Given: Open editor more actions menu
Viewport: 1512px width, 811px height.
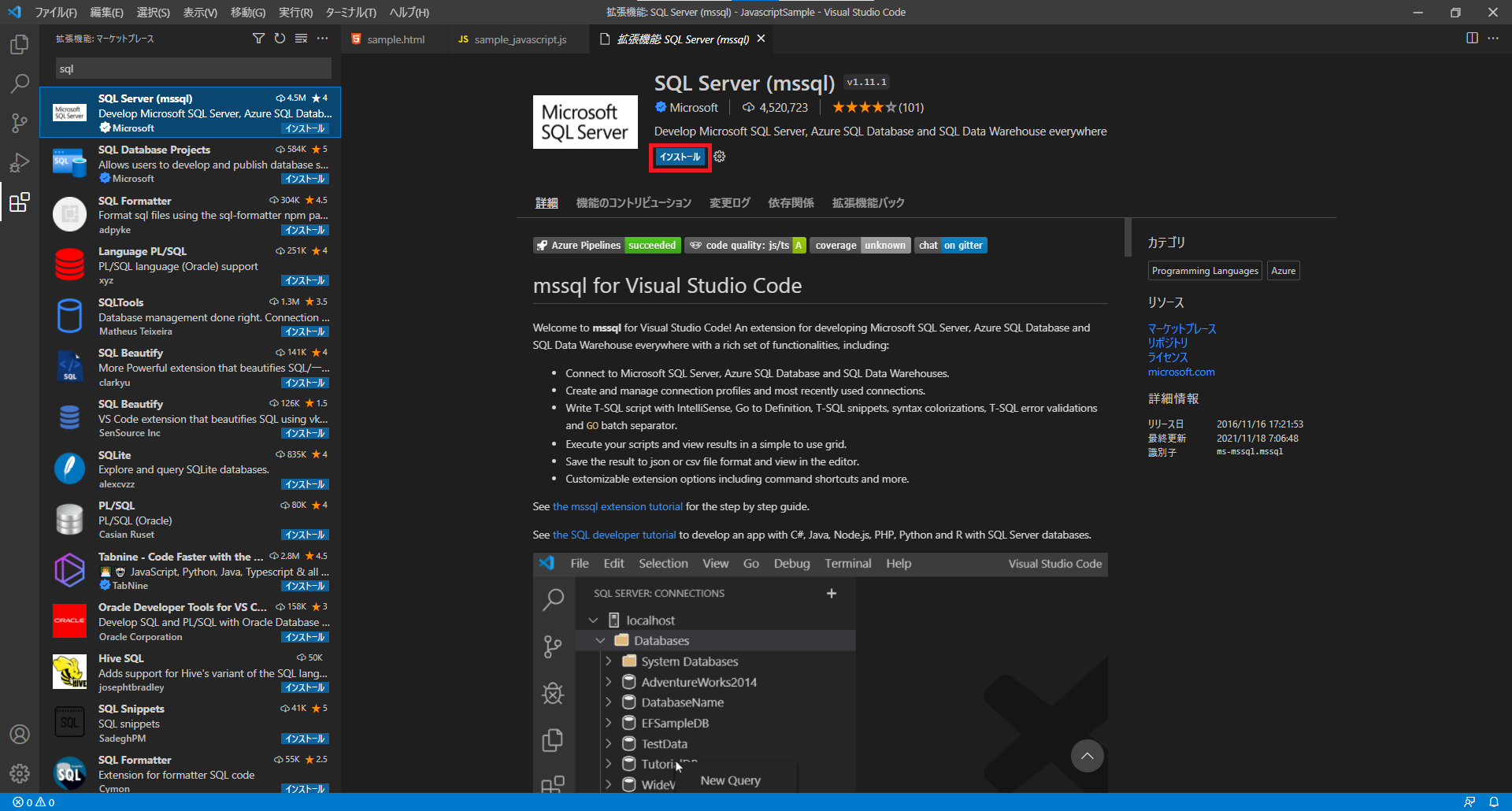Looking at the screenshot, I should pyautogui.click(x=1493, y=38).
